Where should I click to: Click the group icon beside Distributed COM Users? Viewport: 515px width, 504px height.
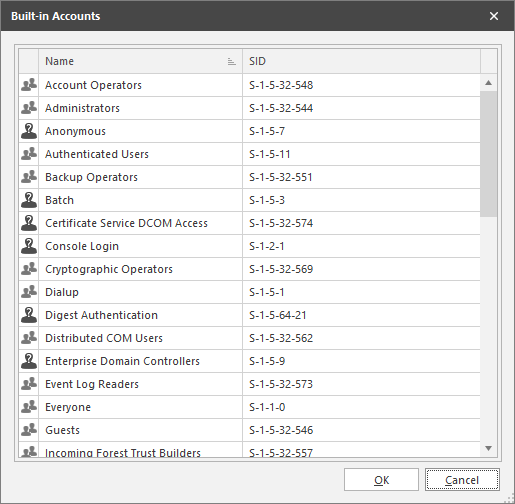pyautogui.click(x=29, y=338)
